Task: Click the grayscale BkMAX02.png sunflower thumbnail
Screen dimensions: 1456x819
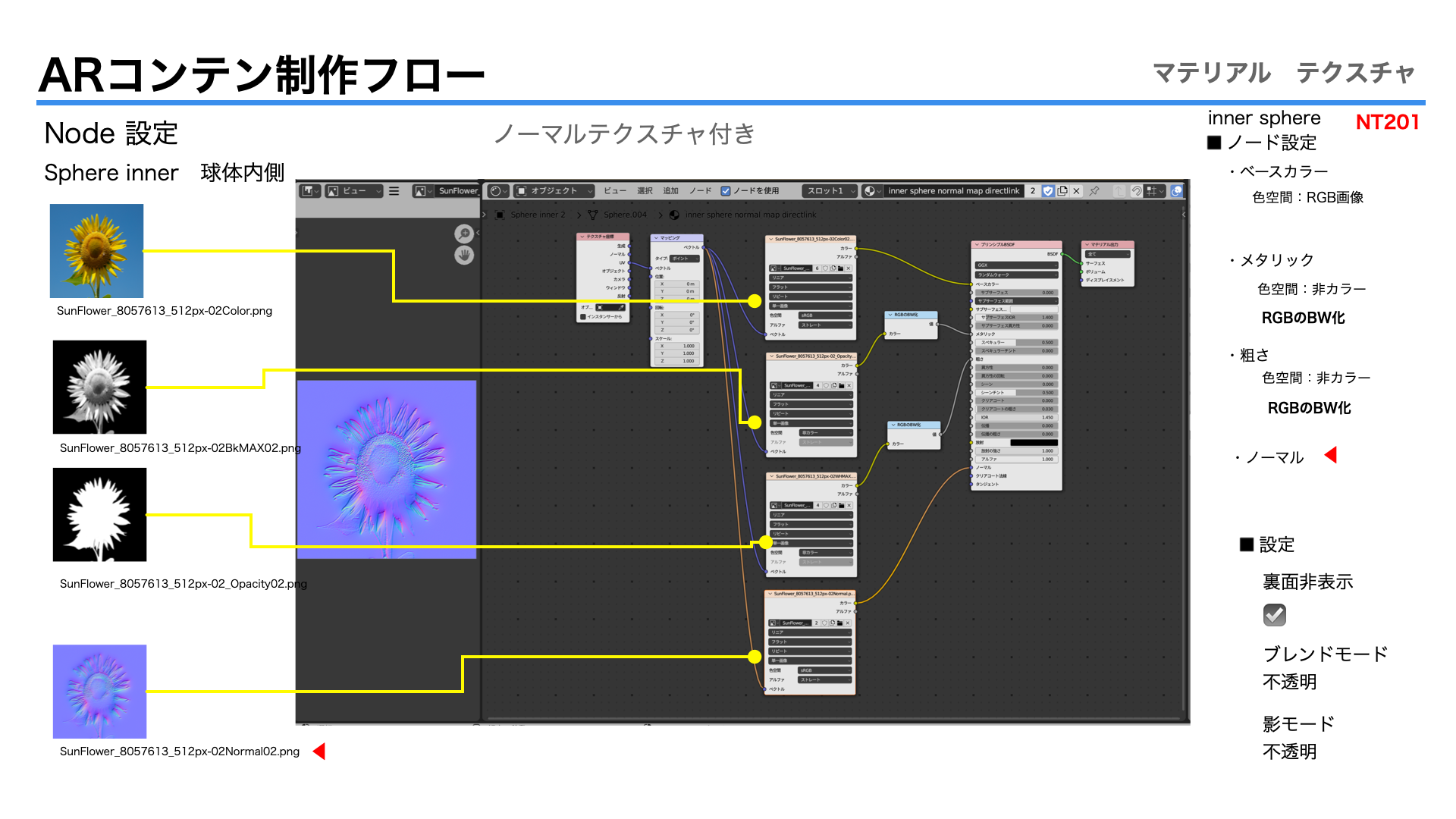Action: coord(99,388)
